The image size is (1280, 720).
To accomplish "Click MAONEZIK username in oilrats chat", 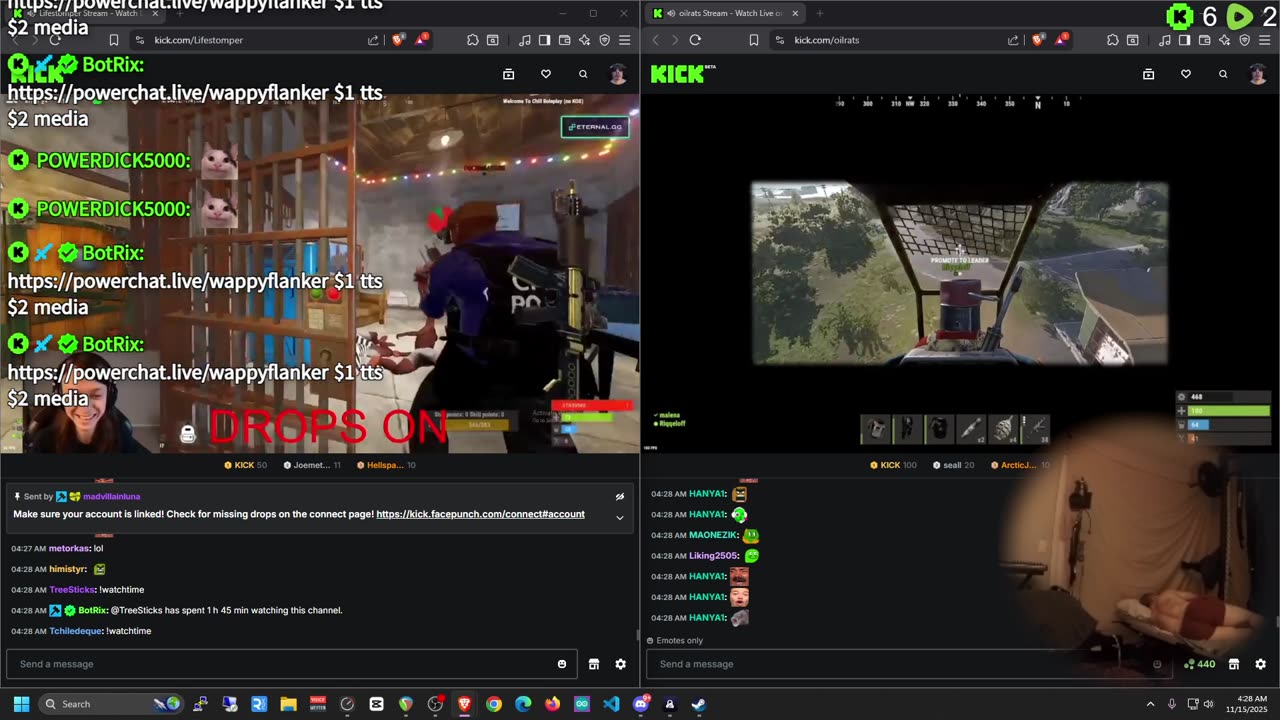I will [713, 535].
